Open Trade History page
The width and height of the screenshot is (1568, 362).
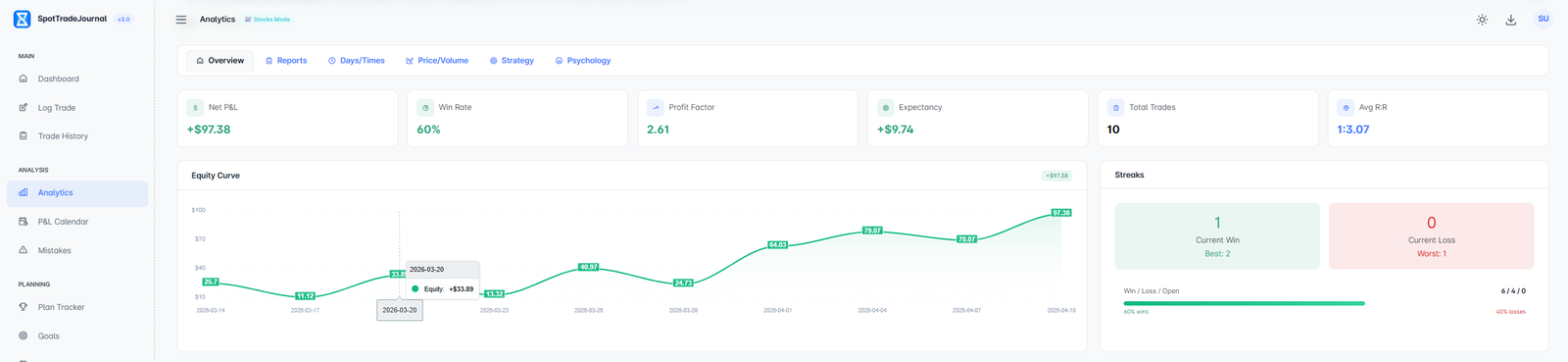coord(77,136)
